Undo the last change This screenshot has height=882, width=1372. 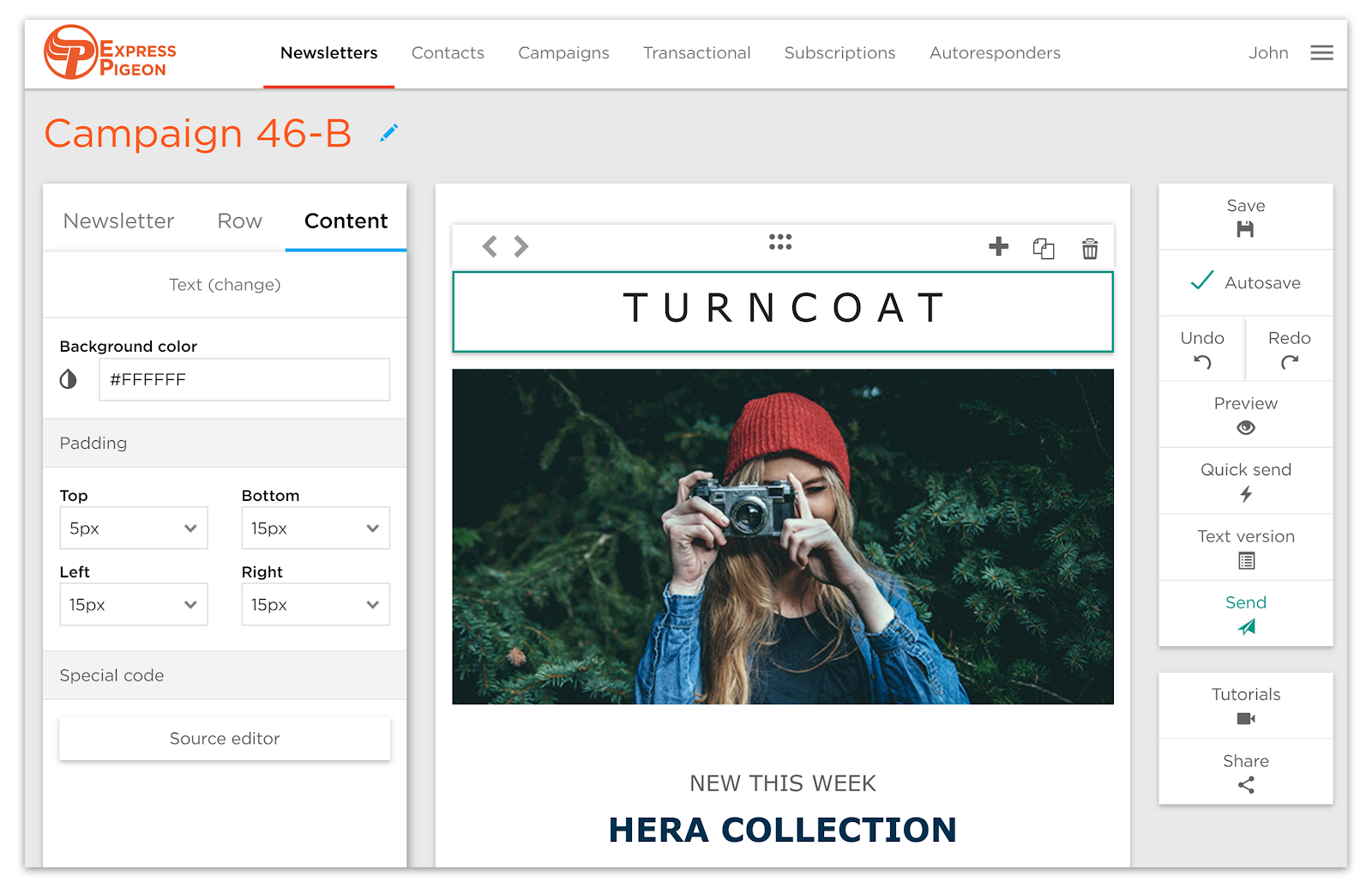[x=1202, y=361]
